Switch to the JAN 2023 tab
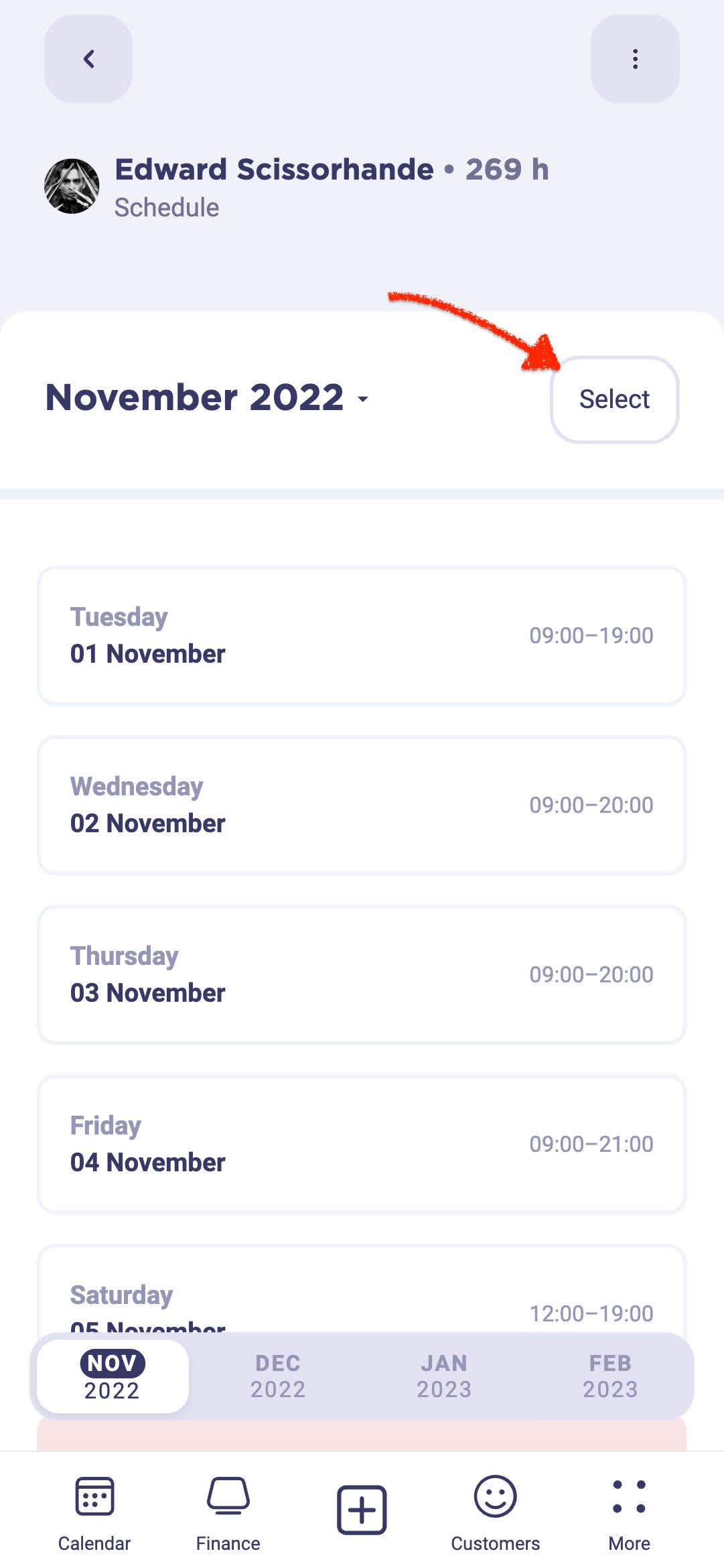The width and height of the screenshot is (724, 1568). tap(444, 1376)
